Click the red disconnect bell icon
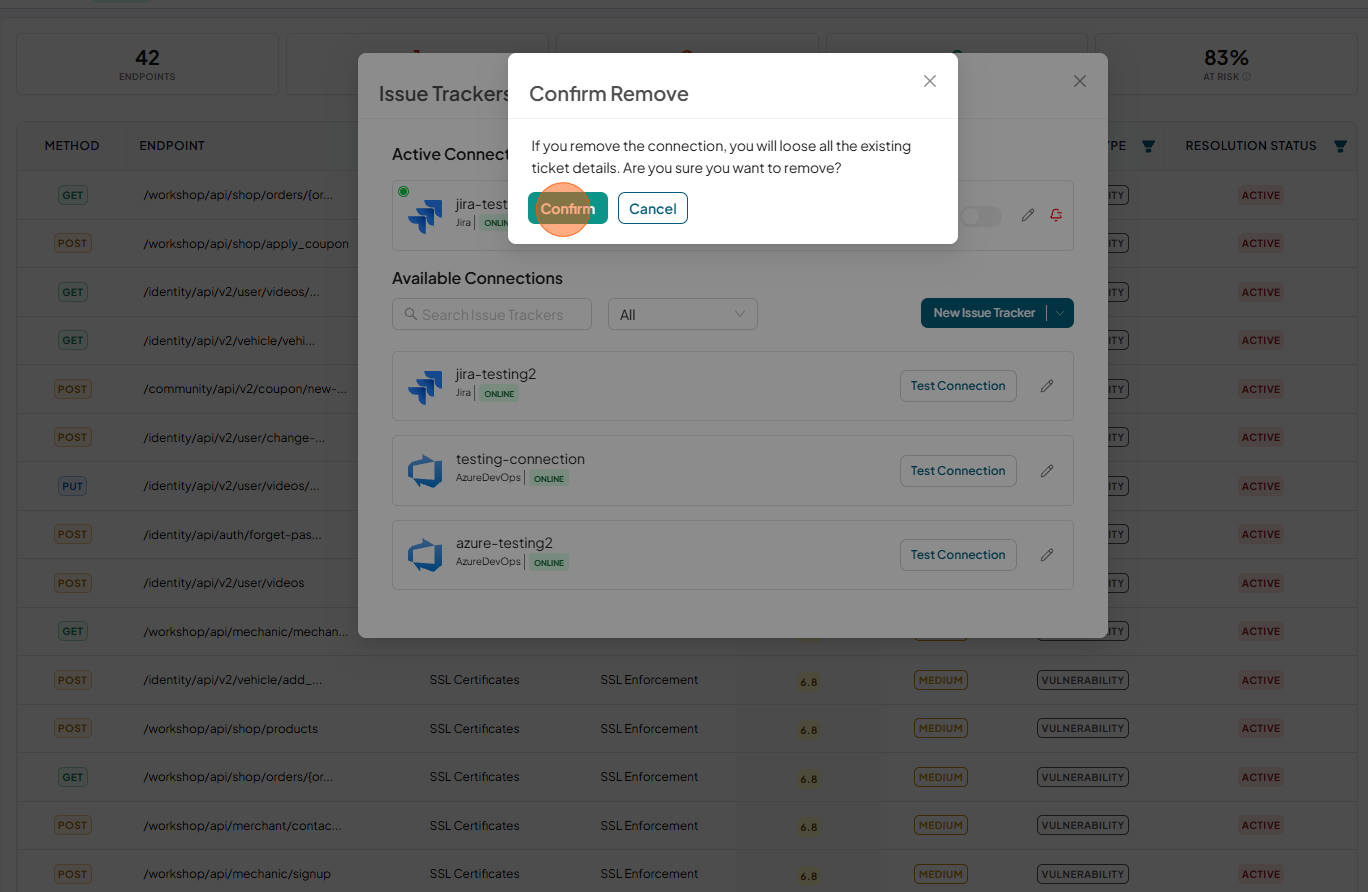The height and width of the screenshot is (892, 1368). (1057, 215)
